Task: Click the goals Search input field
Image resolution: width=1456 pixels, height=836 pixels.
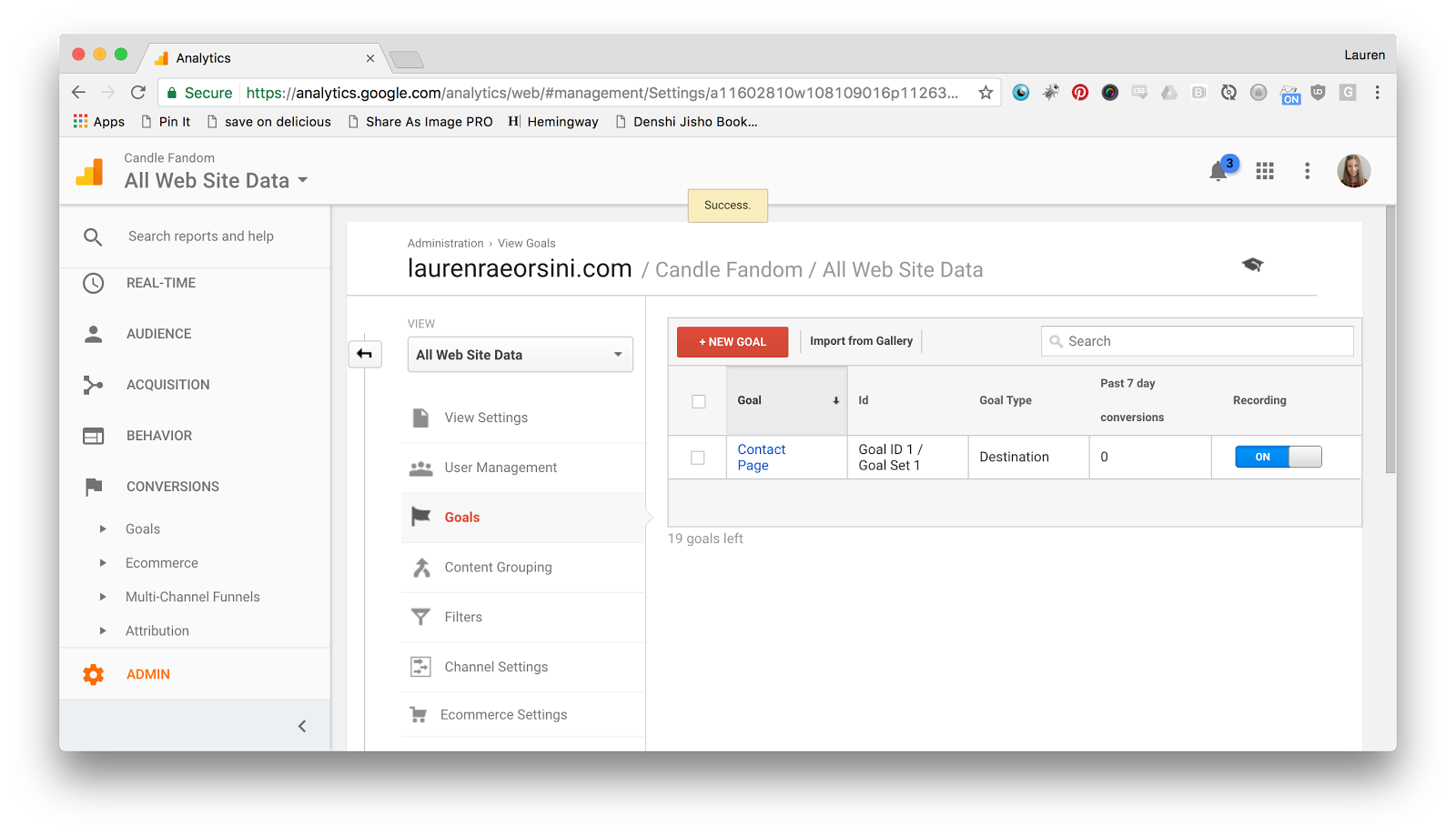Action: [x=1198, y=341]
